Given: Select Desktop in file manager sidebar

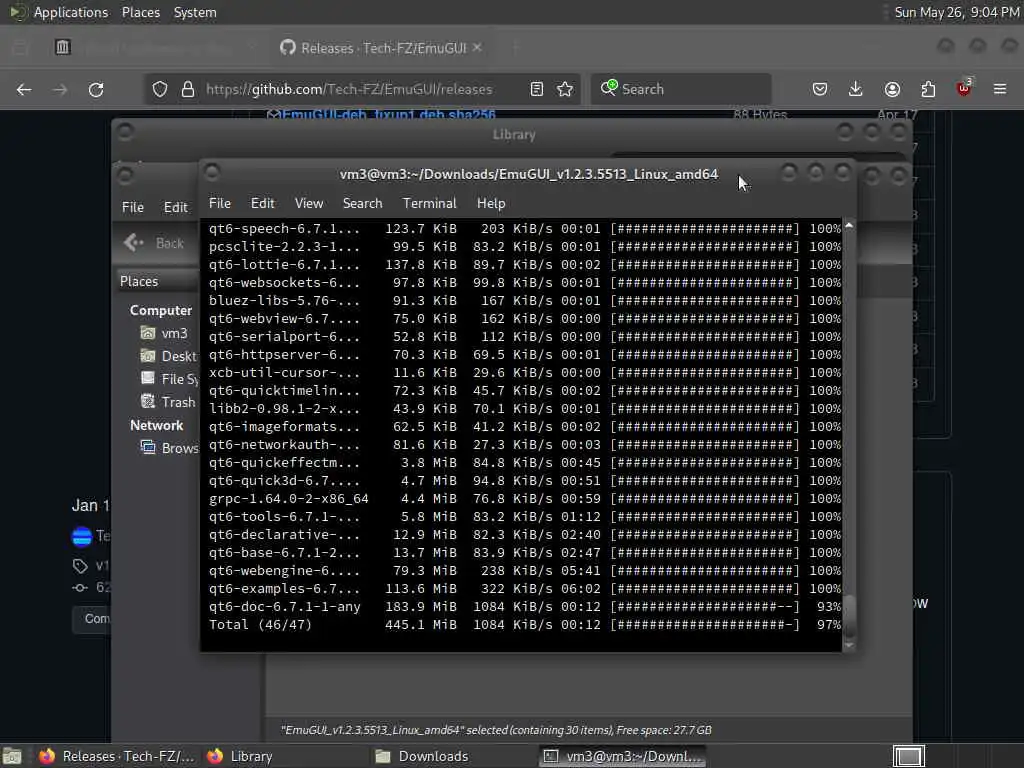Looking at the screenshot, I should point(168,356).
